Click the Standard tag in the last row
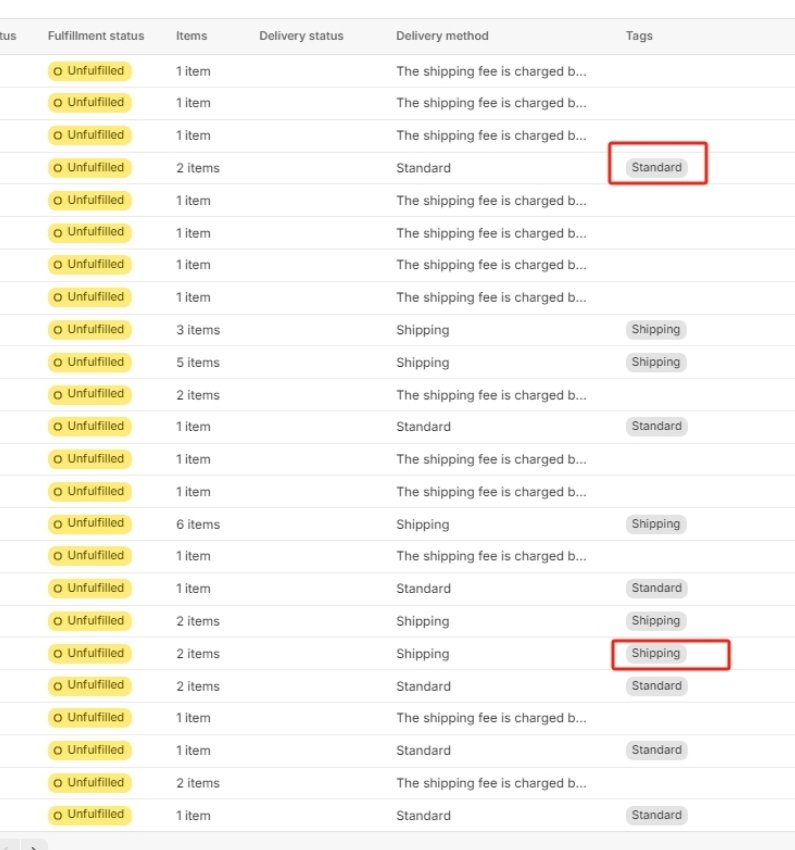The image size is (795, 850). (x=656, y=815)
